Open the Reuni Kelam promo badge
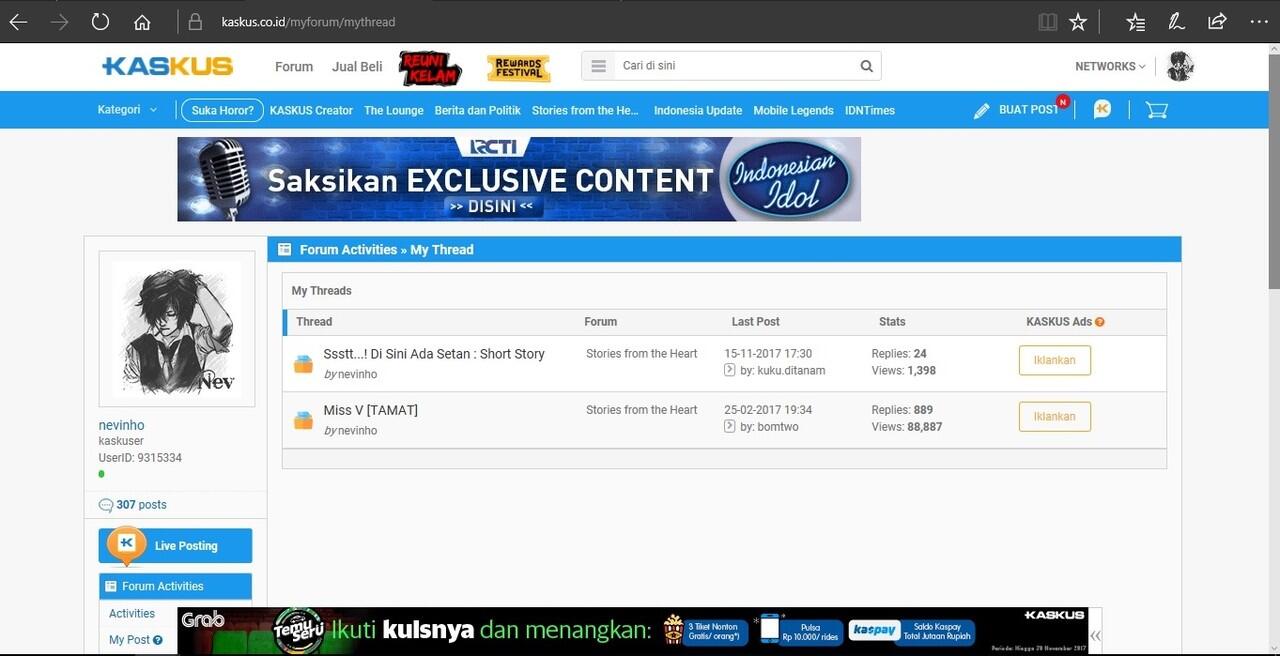 (x=430, y=68)
